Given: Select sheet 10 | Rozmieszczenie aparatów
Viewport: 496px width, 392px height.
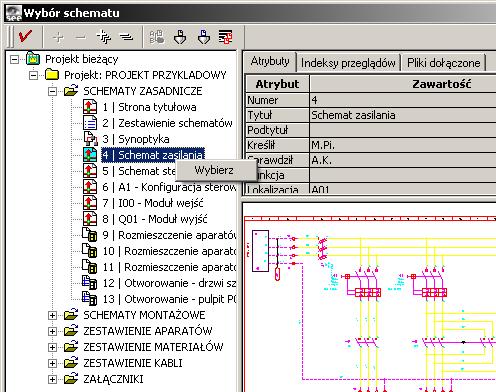Looking at the screenshot, I should coord(169,251).
